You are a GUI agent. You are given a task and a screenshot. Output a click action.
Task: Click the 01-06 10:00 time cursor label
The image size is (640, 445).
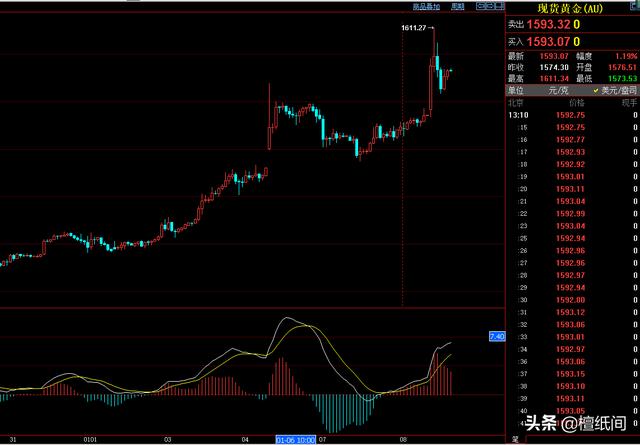(296, 438)
